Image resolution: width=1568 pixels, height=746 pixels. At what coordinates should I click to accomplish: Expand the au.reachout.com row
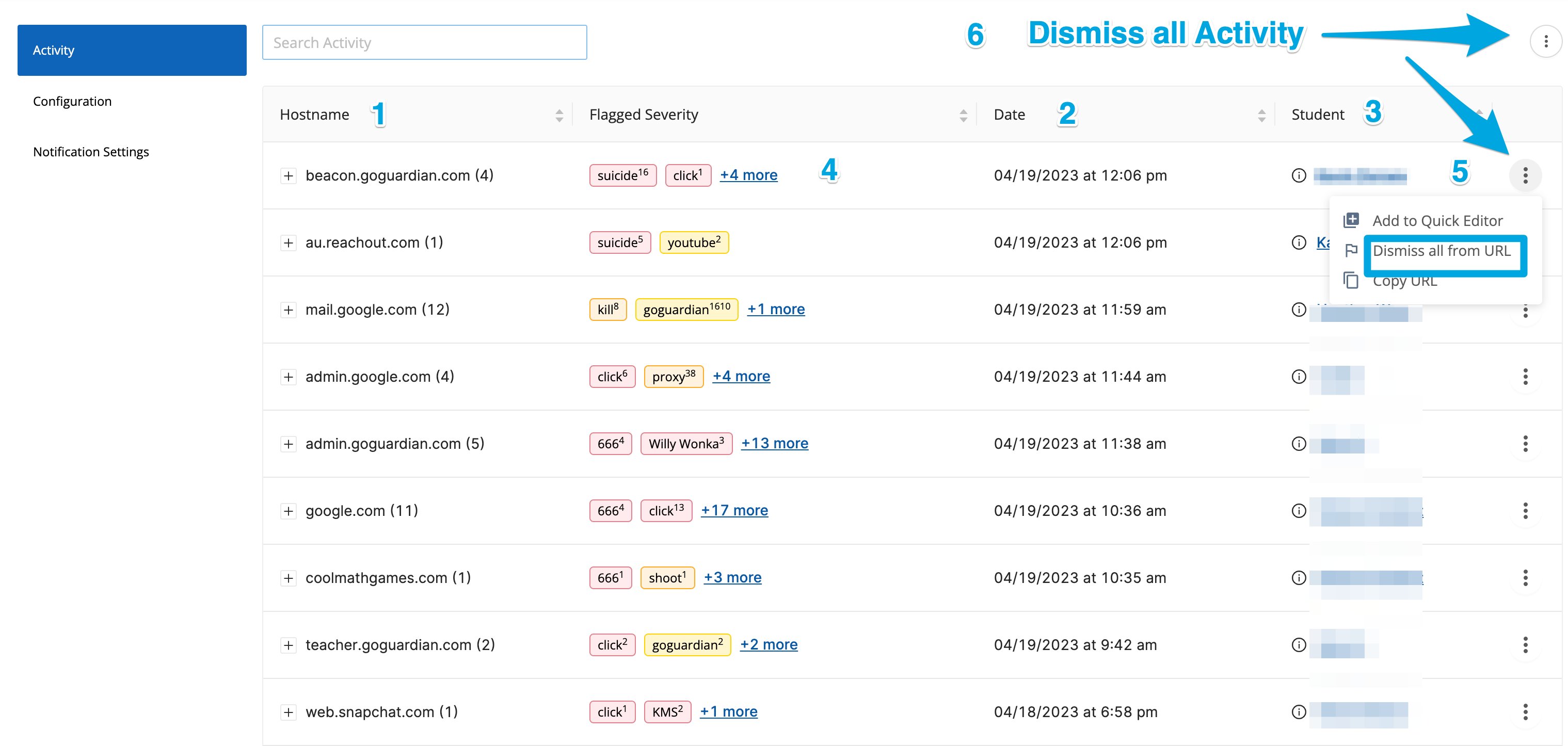click(288, 243)
